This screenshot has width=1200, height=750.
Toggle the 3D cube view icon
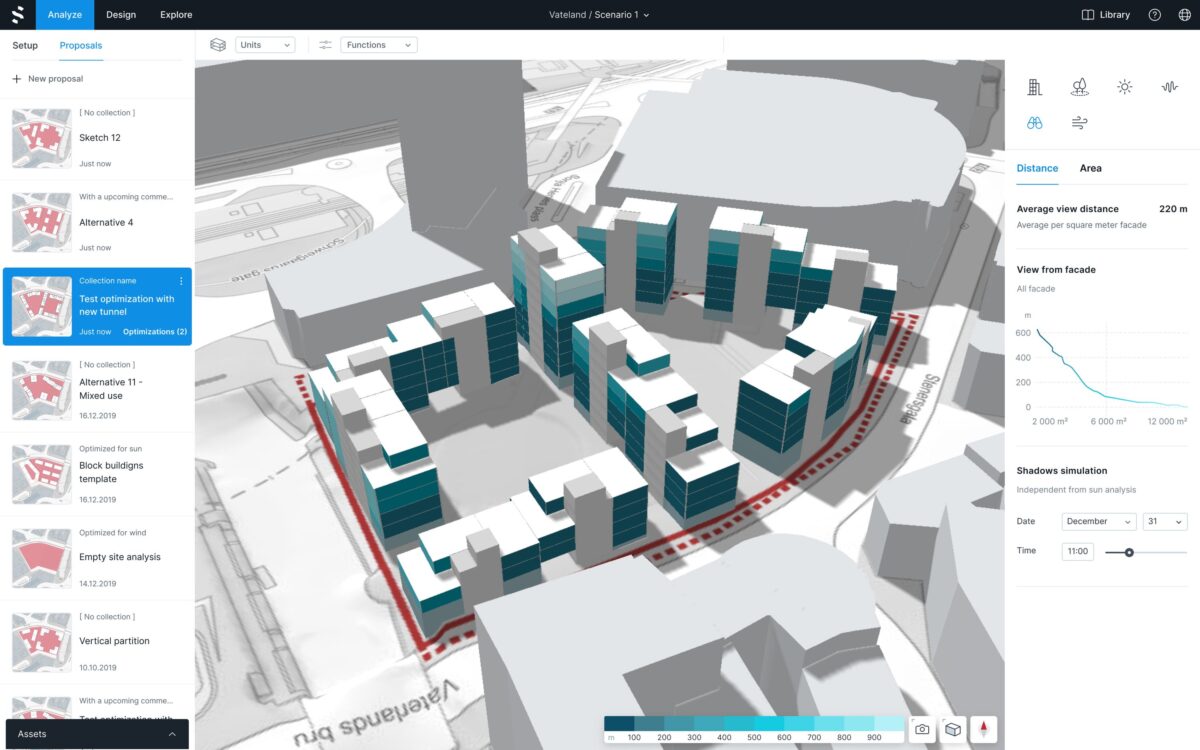coord(953,729)
